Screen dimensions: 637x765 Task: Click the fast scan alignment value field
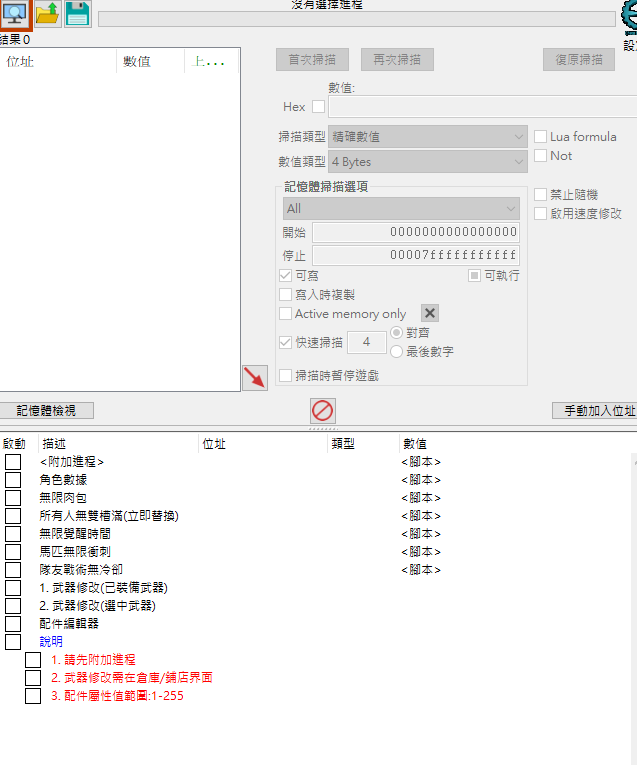[367, 342]
